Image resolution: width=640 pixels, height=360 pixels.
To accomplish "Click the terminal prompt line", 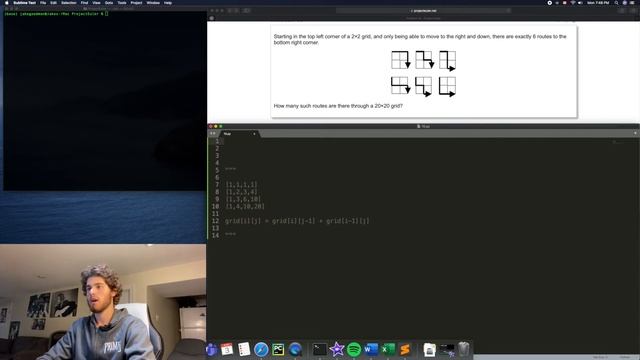I will 56,14.
